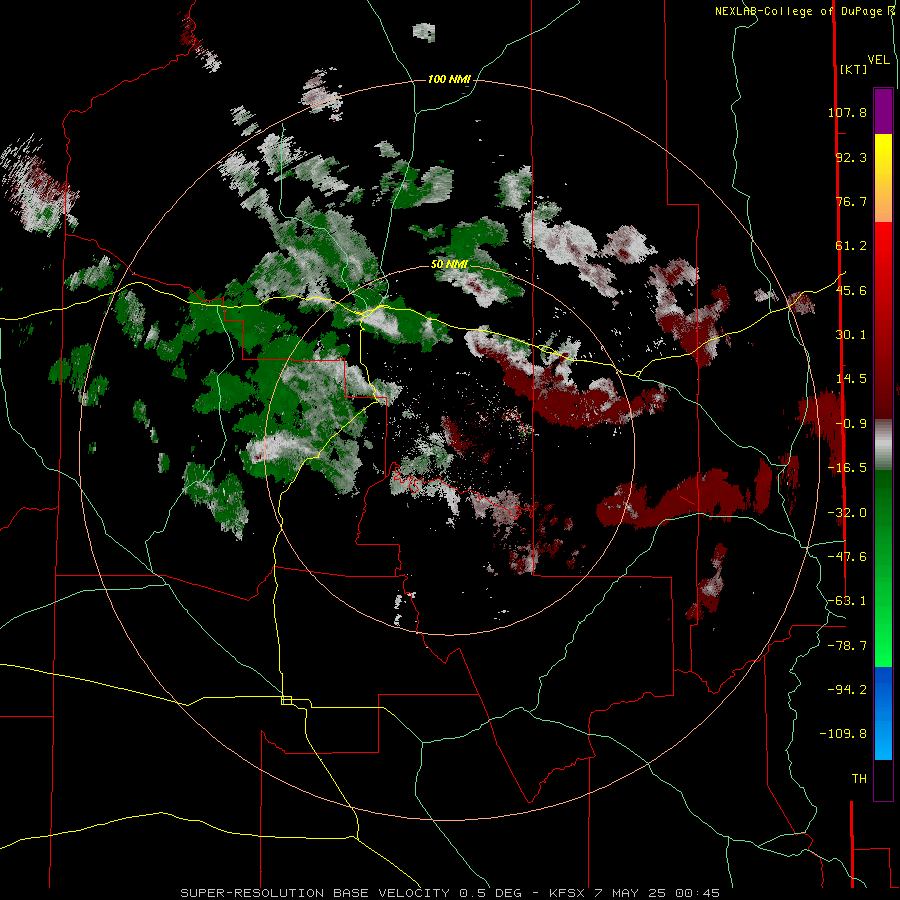Click the 50 NMI range ring label
900x900 pixels.
coord(449,264)
